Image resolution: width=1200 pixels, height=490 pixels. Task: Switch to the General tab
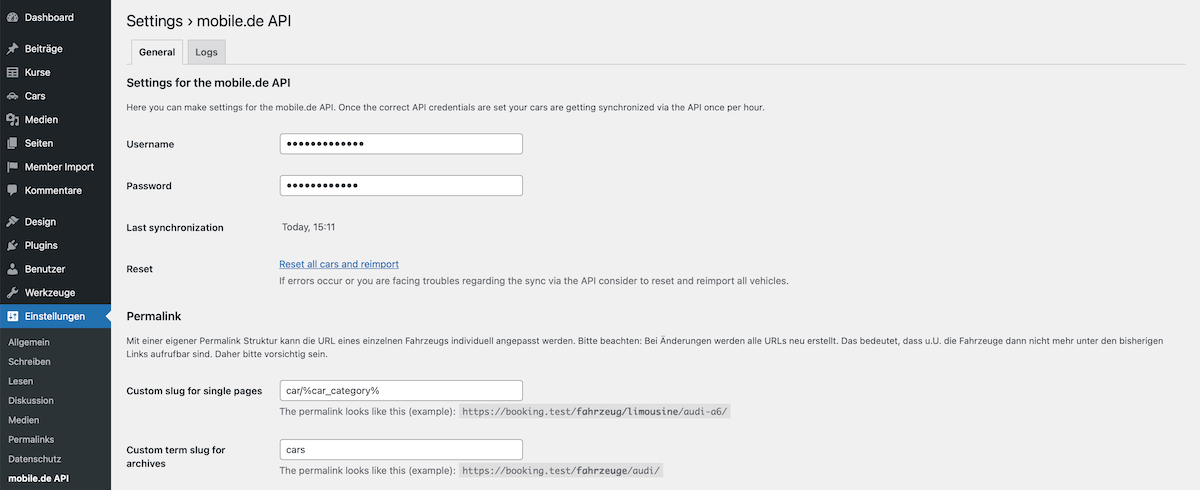(157, 52)
